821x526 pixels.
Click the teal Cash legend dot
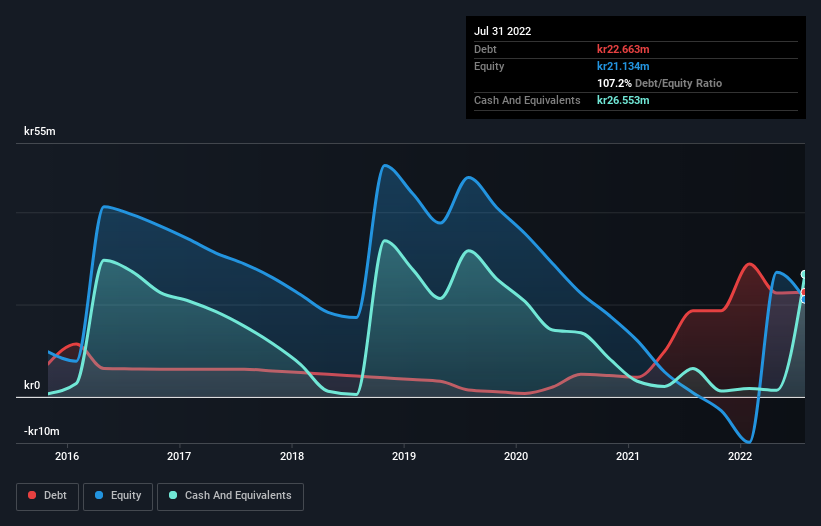coord(173,496)
